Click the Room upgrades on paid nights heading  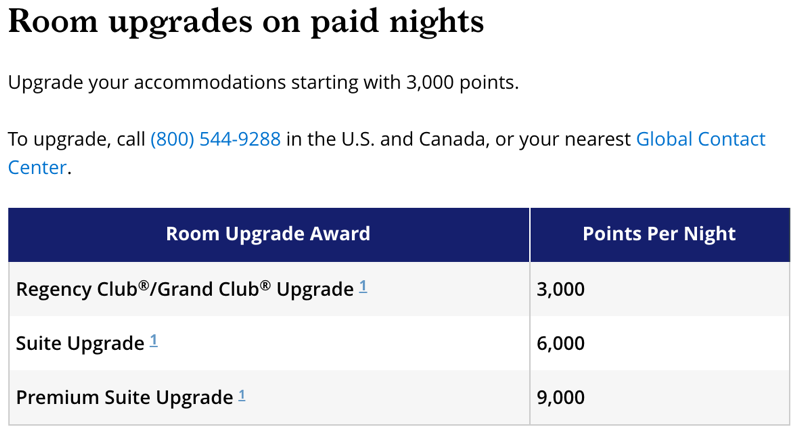(x=246, y=22)
